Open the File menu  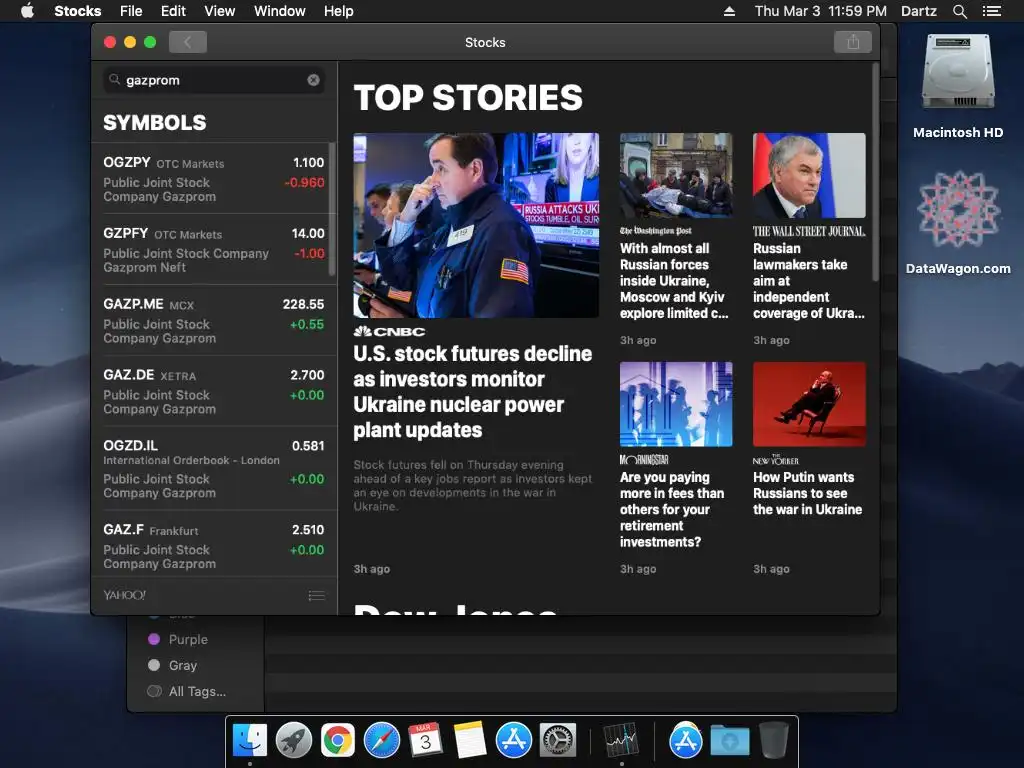(131, 11)
